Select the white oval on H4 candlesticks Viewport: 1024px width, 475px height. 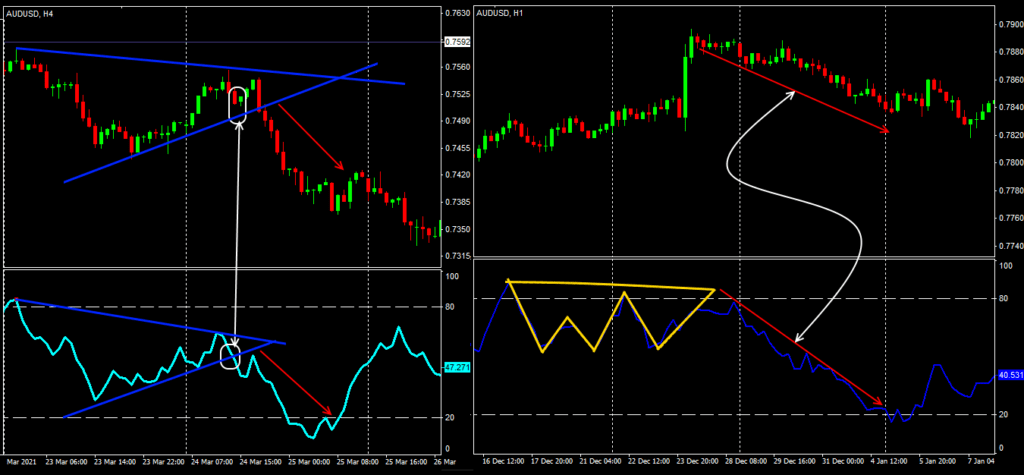click(238, 105)
